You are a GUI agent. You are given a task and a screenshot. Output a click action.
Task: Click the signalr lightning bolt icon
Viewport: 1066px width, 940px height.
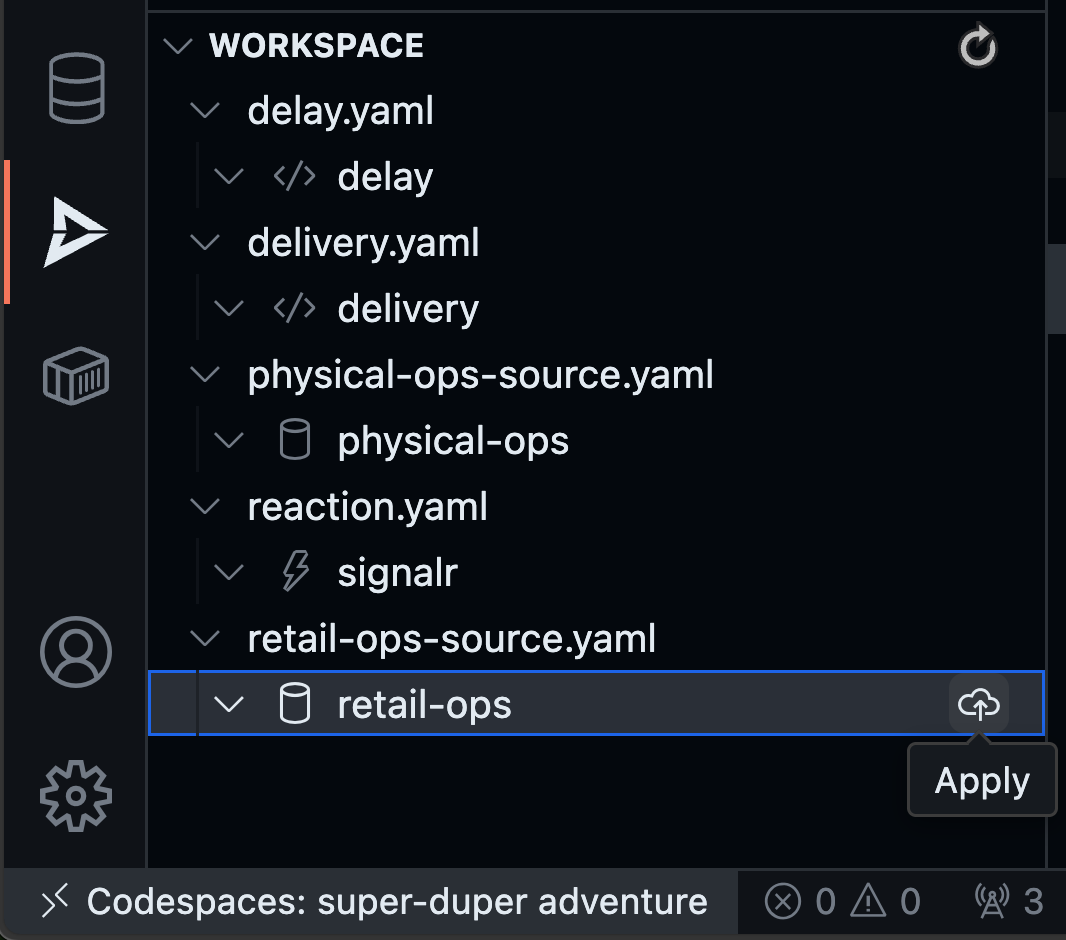[293, 571]
